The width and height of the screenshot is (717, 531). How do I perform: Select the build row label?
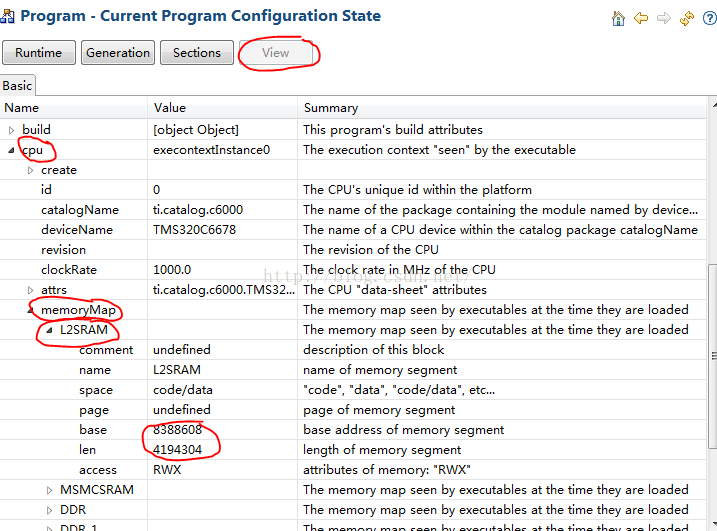(x=36, y=130)
